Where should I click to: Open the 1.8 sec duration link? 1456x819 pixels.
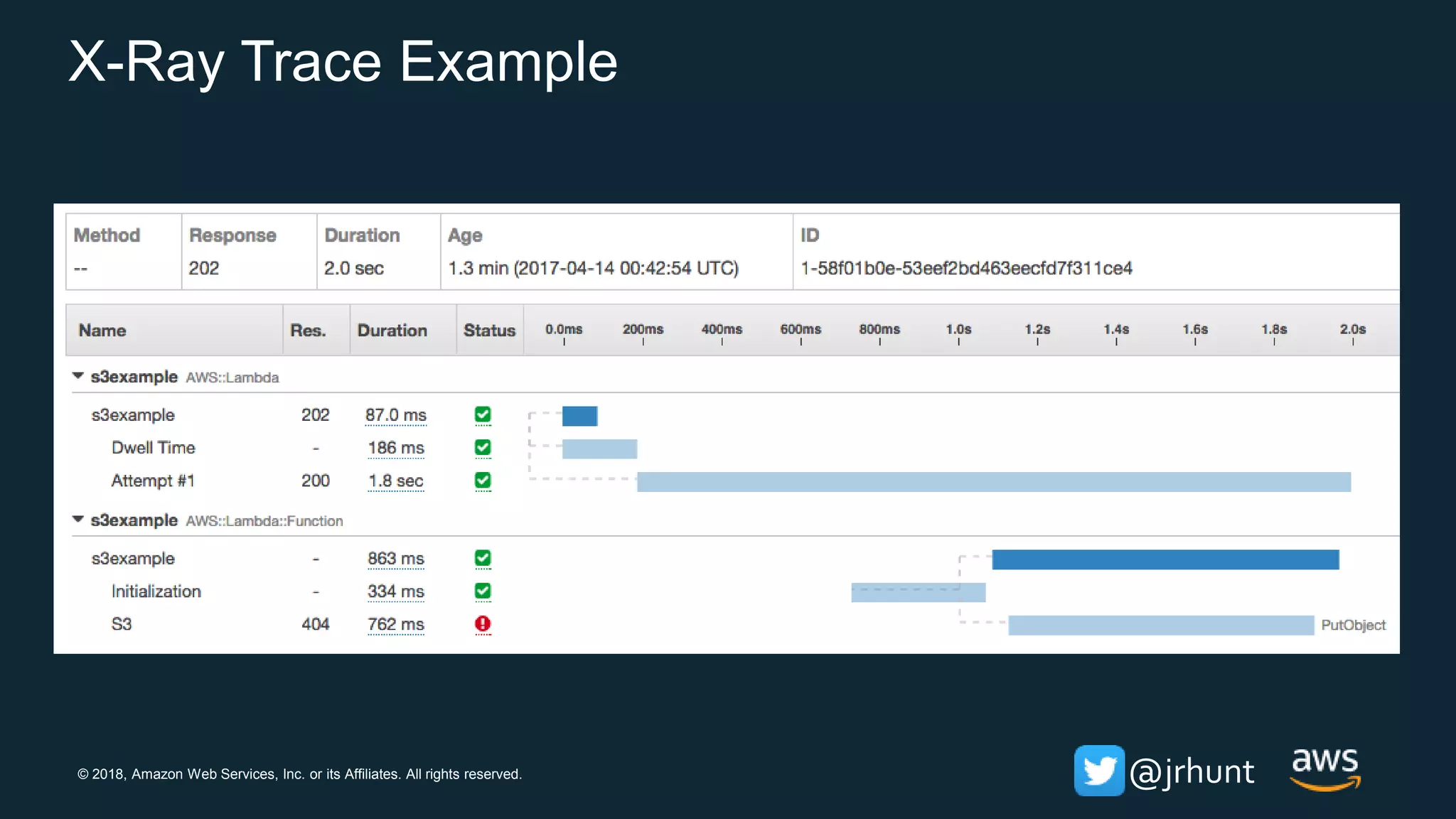(x=395, y=481)
